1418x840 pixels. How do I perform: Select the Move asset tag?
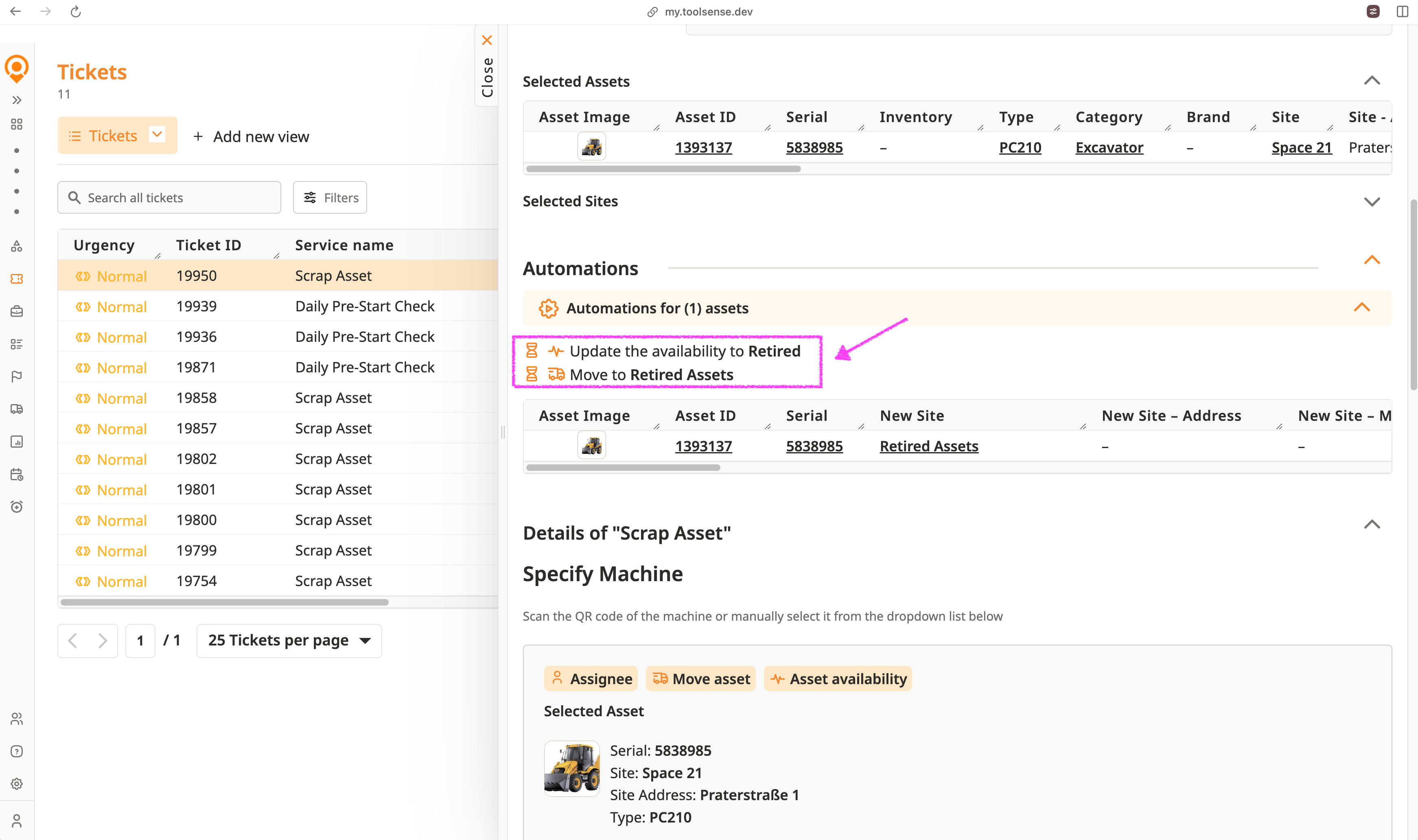tap(701, 679)
